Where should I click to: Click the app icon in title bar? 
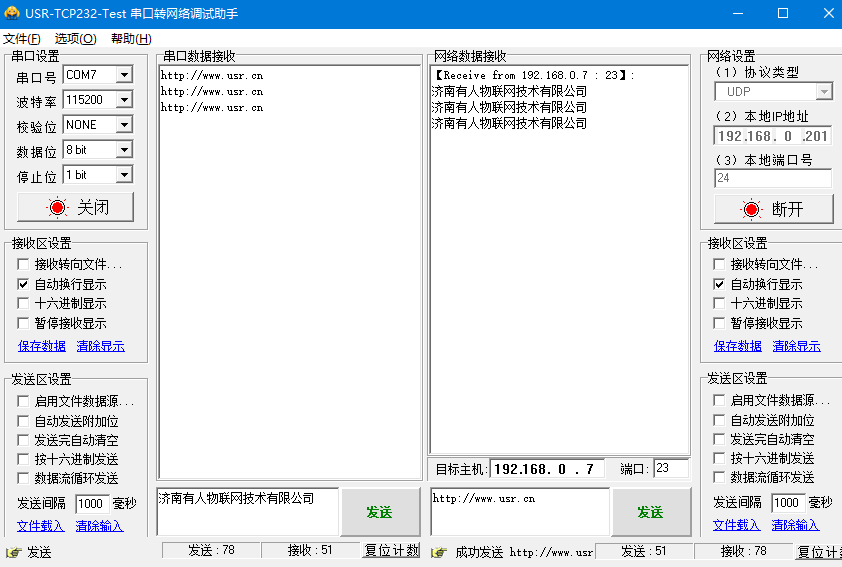coord(12,13)
